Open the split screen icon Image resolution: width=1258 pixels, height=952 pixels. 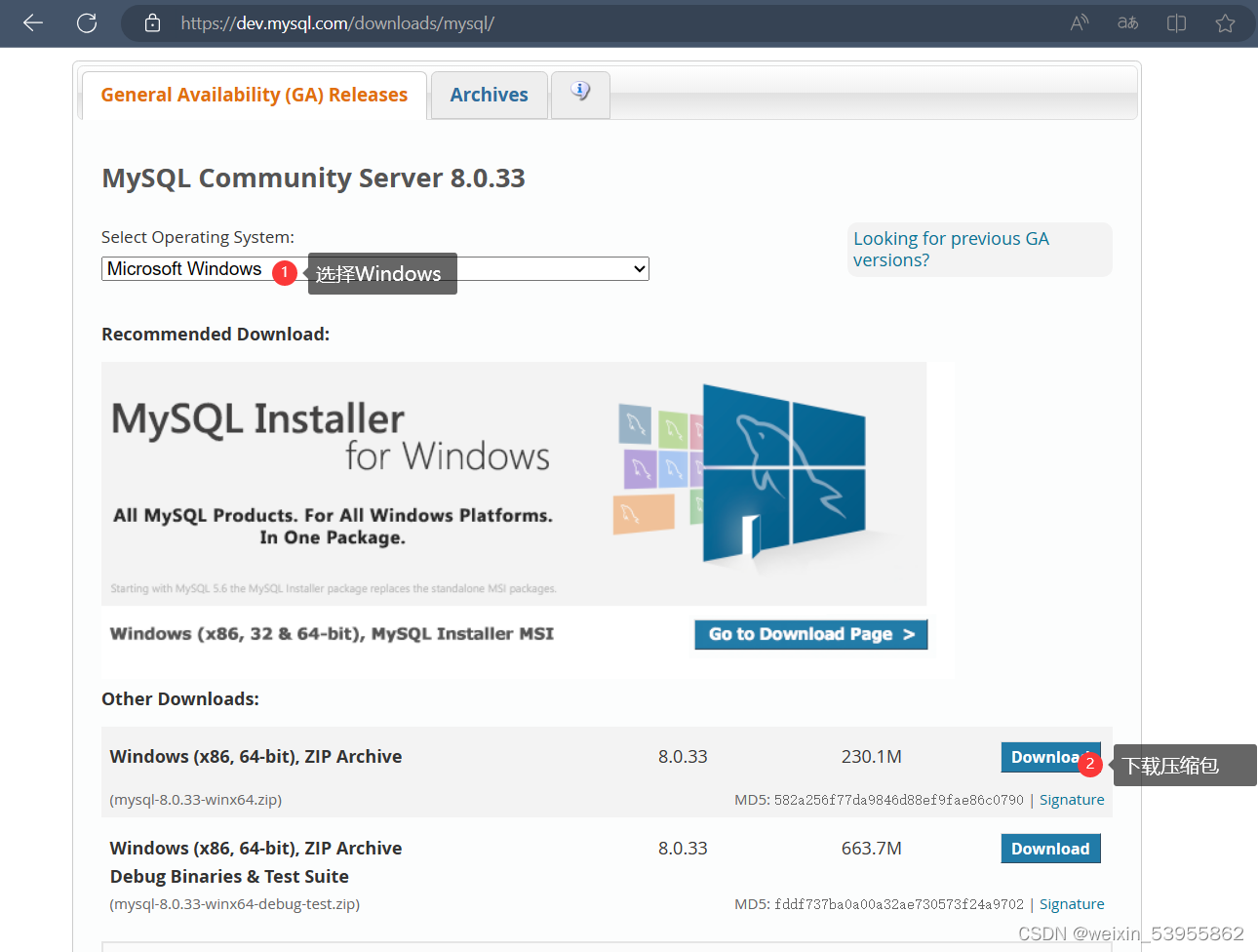1176,22
